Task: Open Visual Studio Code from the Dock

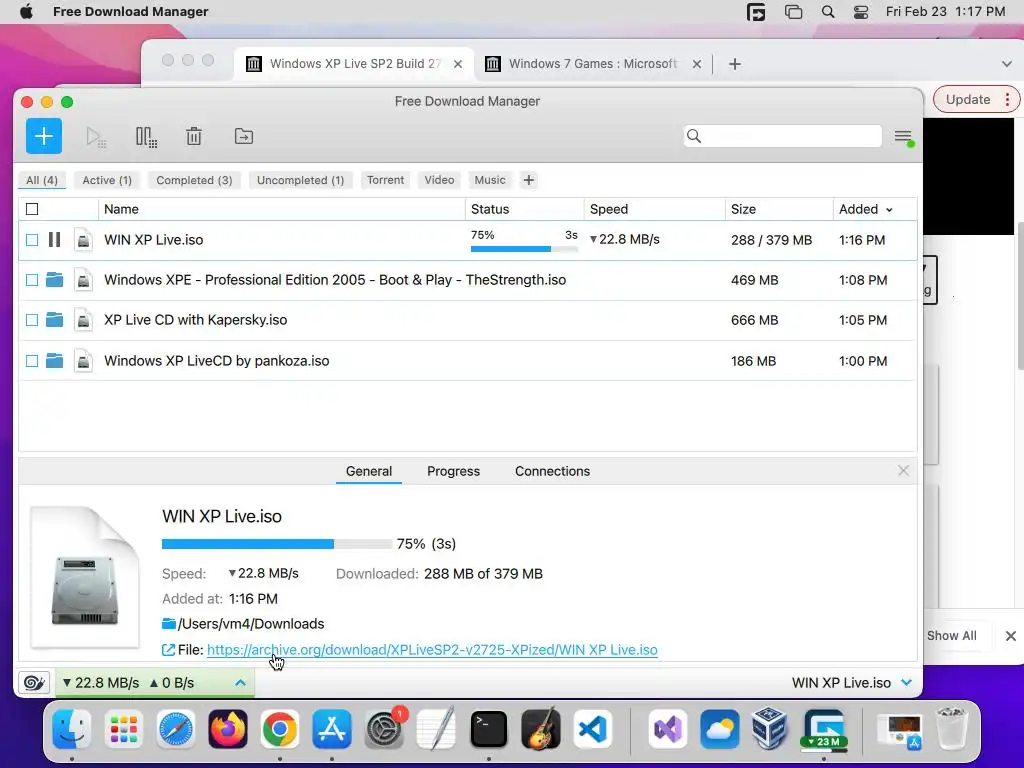Action: pos(592,729)
